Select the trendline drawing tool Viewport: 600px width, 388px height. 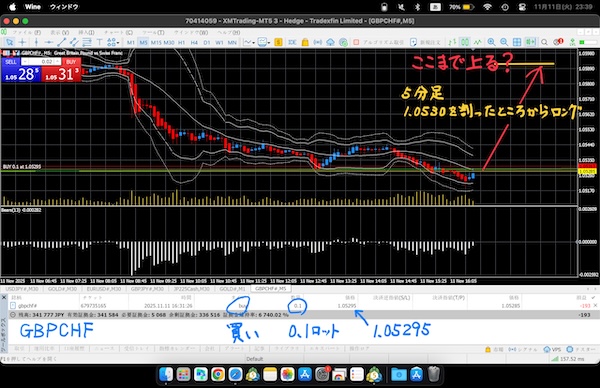click(61, 42)
